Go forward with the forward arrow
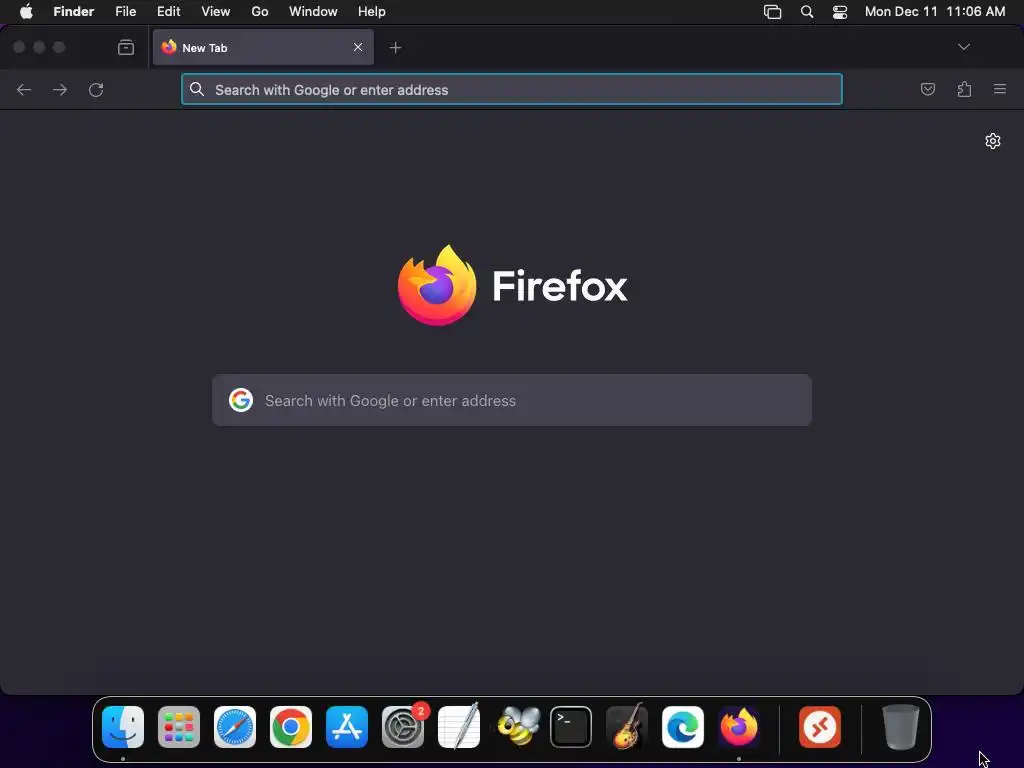 pyautogui.click(x=60, y=89)
